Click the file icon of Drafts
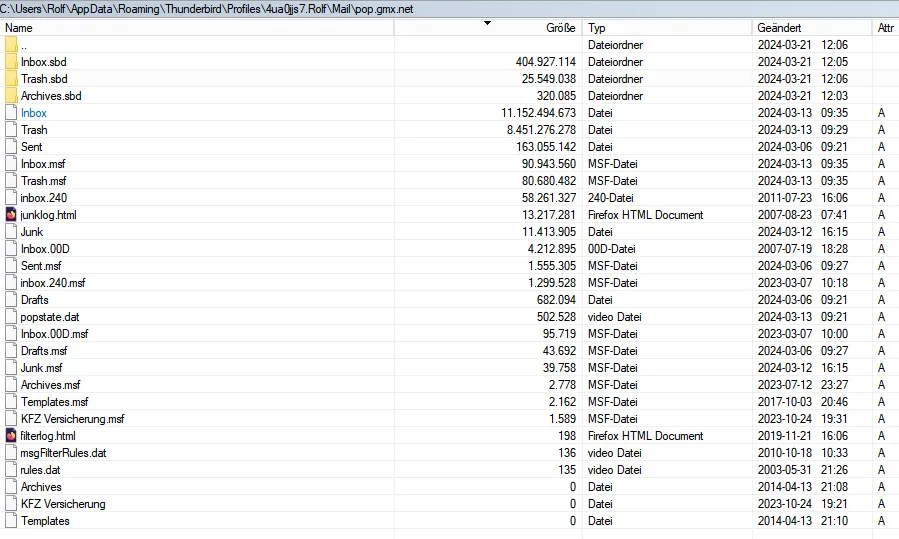Screen dimensions: 899x539 pyautogui.click(x=11, y=300)
